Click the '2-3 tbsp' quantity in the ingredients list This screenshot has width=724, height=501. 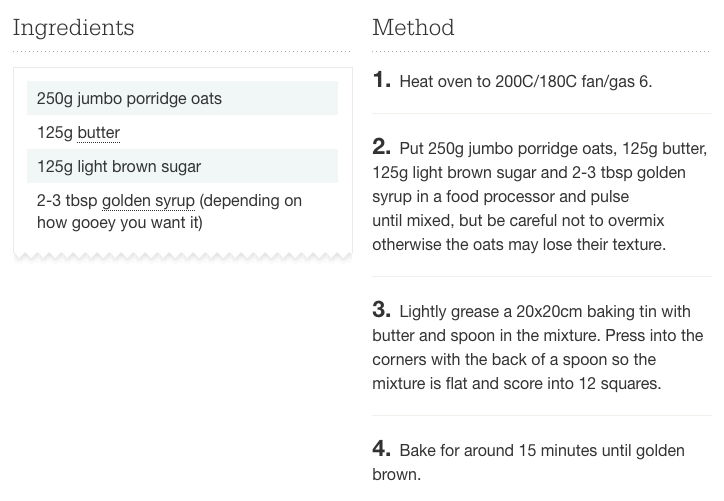pyautogui.click(x=67, y=201)
